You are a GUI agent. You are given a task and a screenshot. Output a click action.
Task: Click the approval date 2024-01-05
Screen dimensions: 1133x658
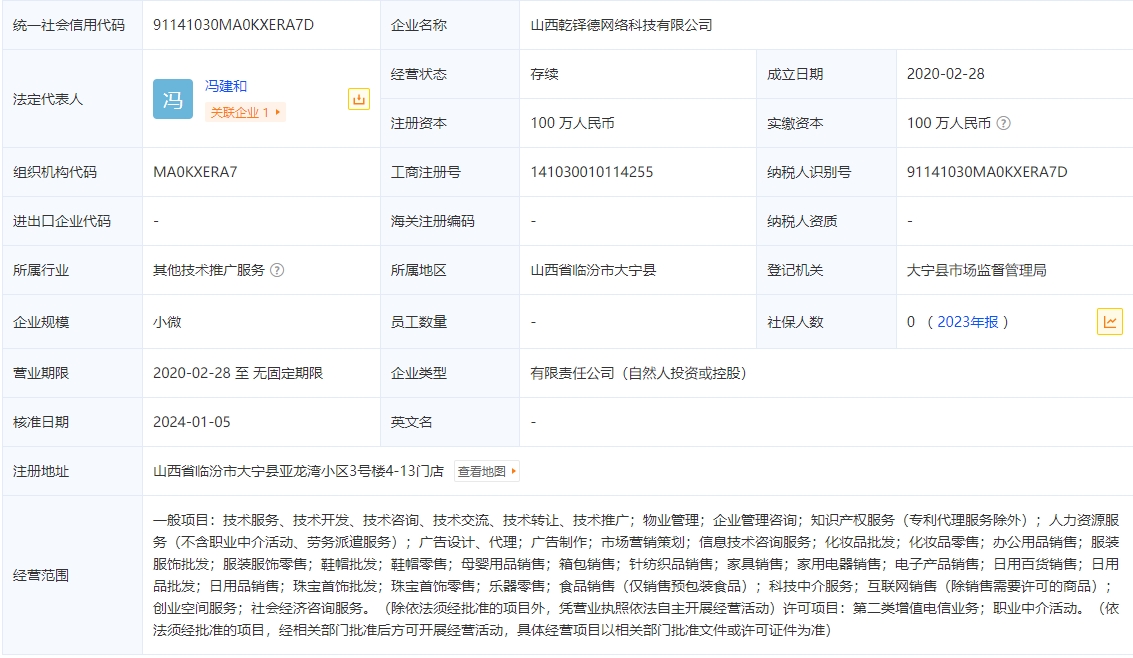coord(191,422)
